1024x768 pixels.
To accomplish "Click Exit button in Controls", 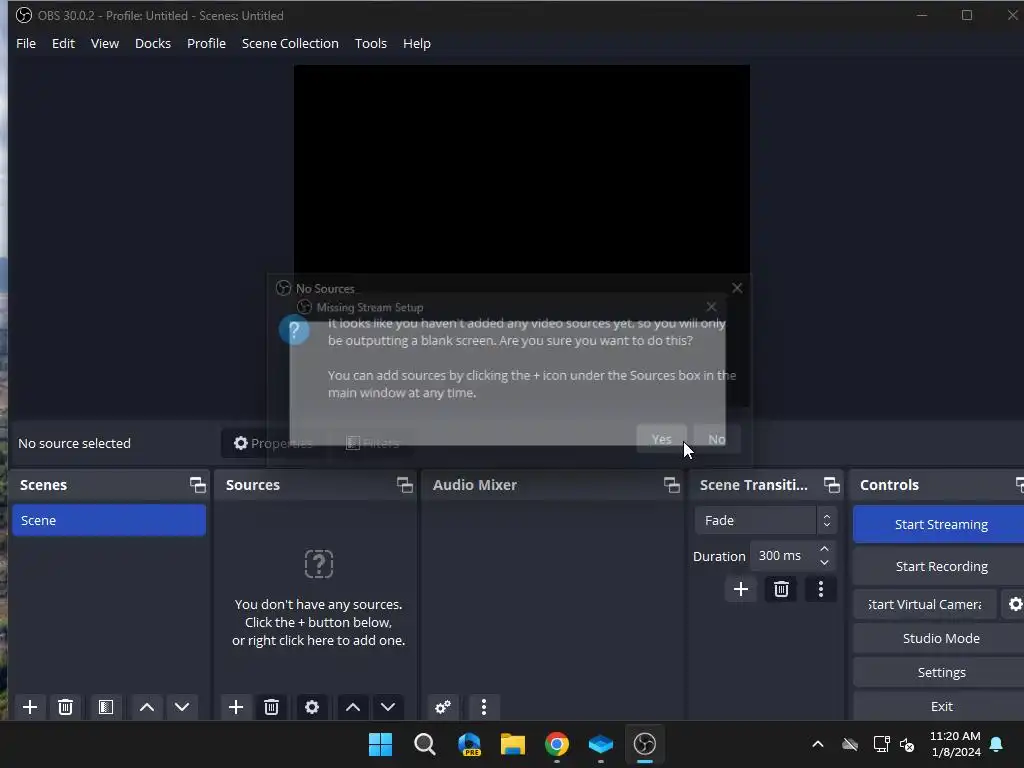I will pos(940,706).
